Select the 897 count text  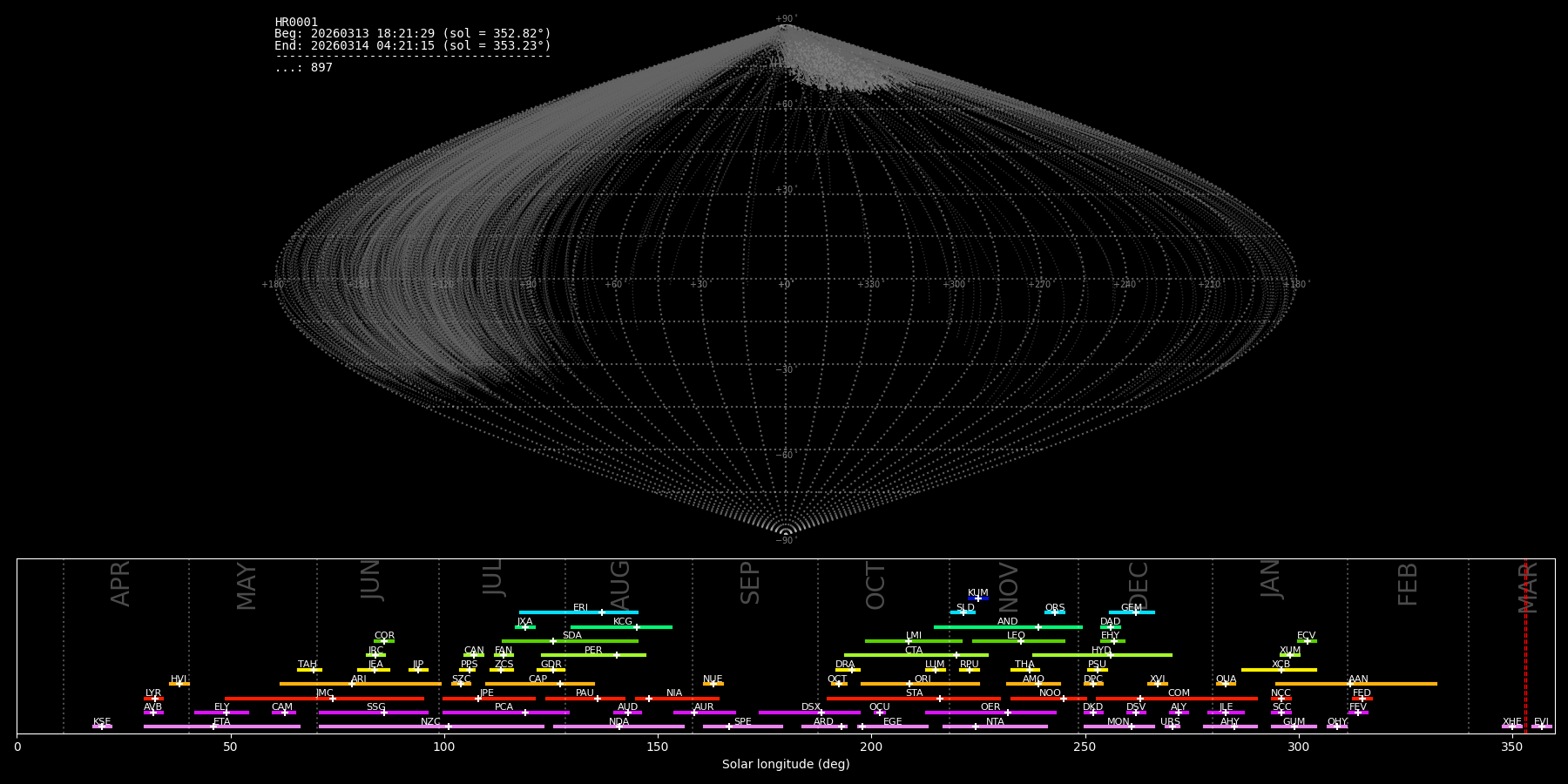pyautogui.click(x=321, y=68)
